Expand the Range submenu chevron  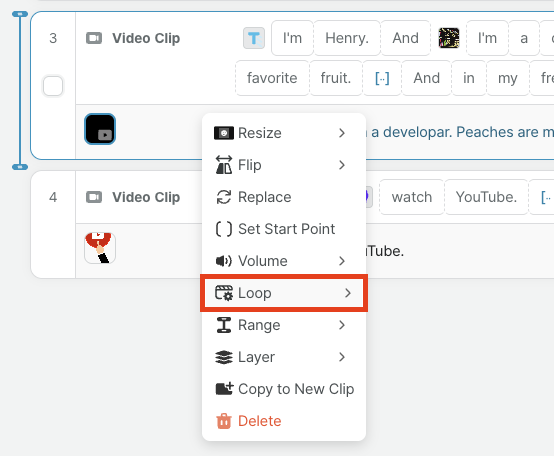coord(341,325)
